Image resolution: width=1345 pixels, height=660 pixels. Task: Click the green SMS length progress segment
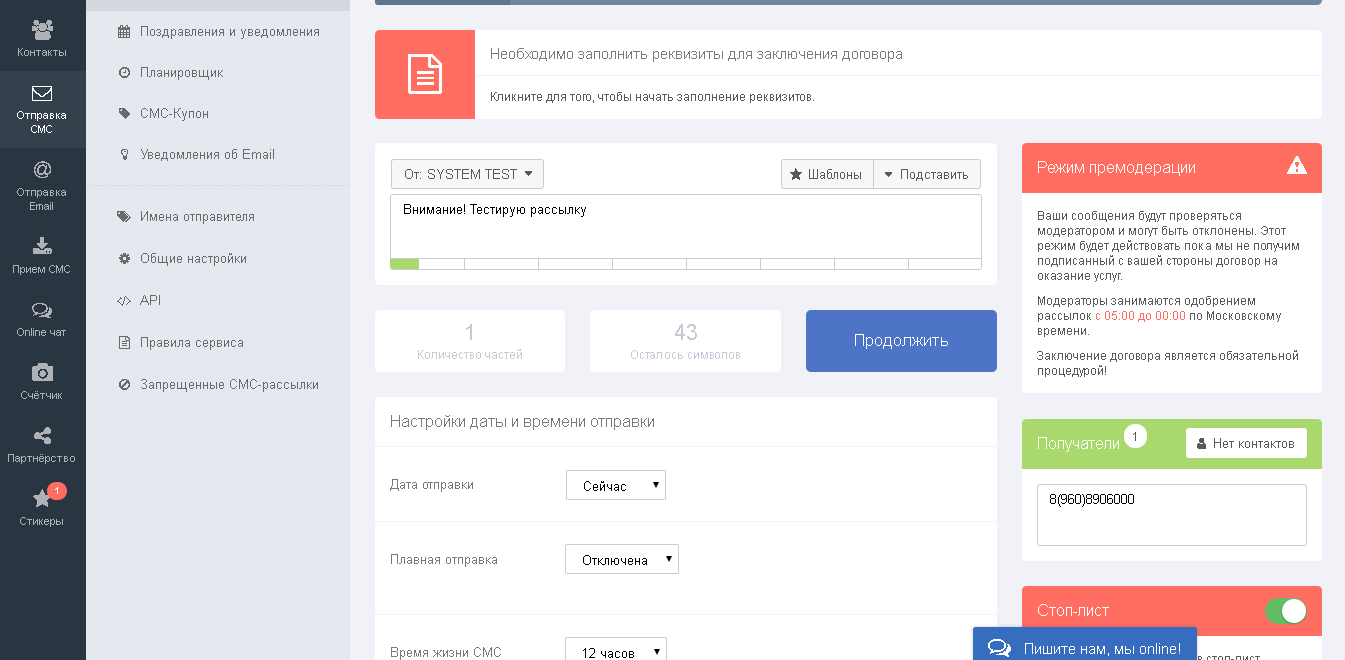click(x=404, y=263)
